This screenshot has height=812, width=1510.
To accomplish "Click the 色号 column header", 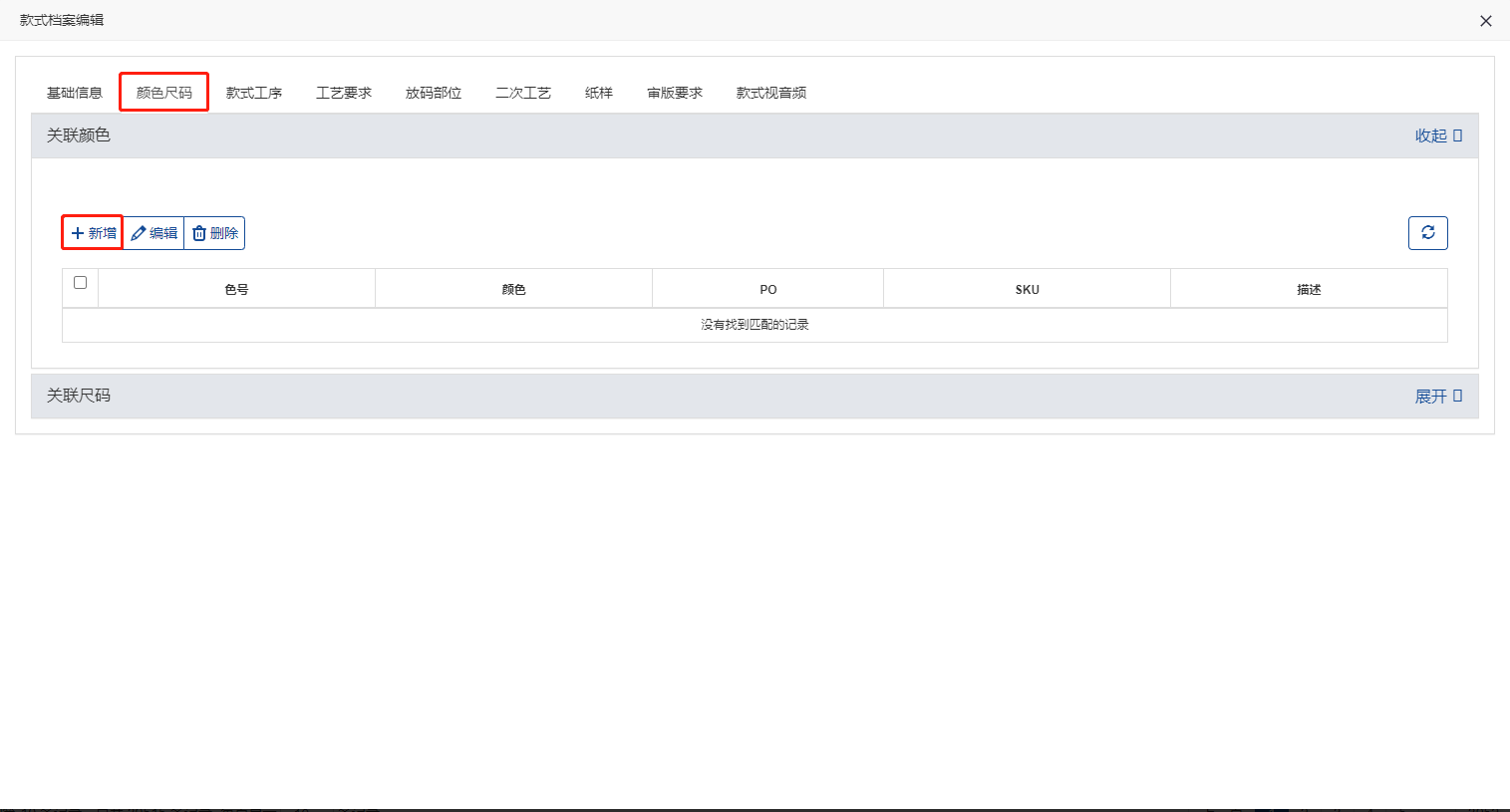I will [x=236, y=289].
